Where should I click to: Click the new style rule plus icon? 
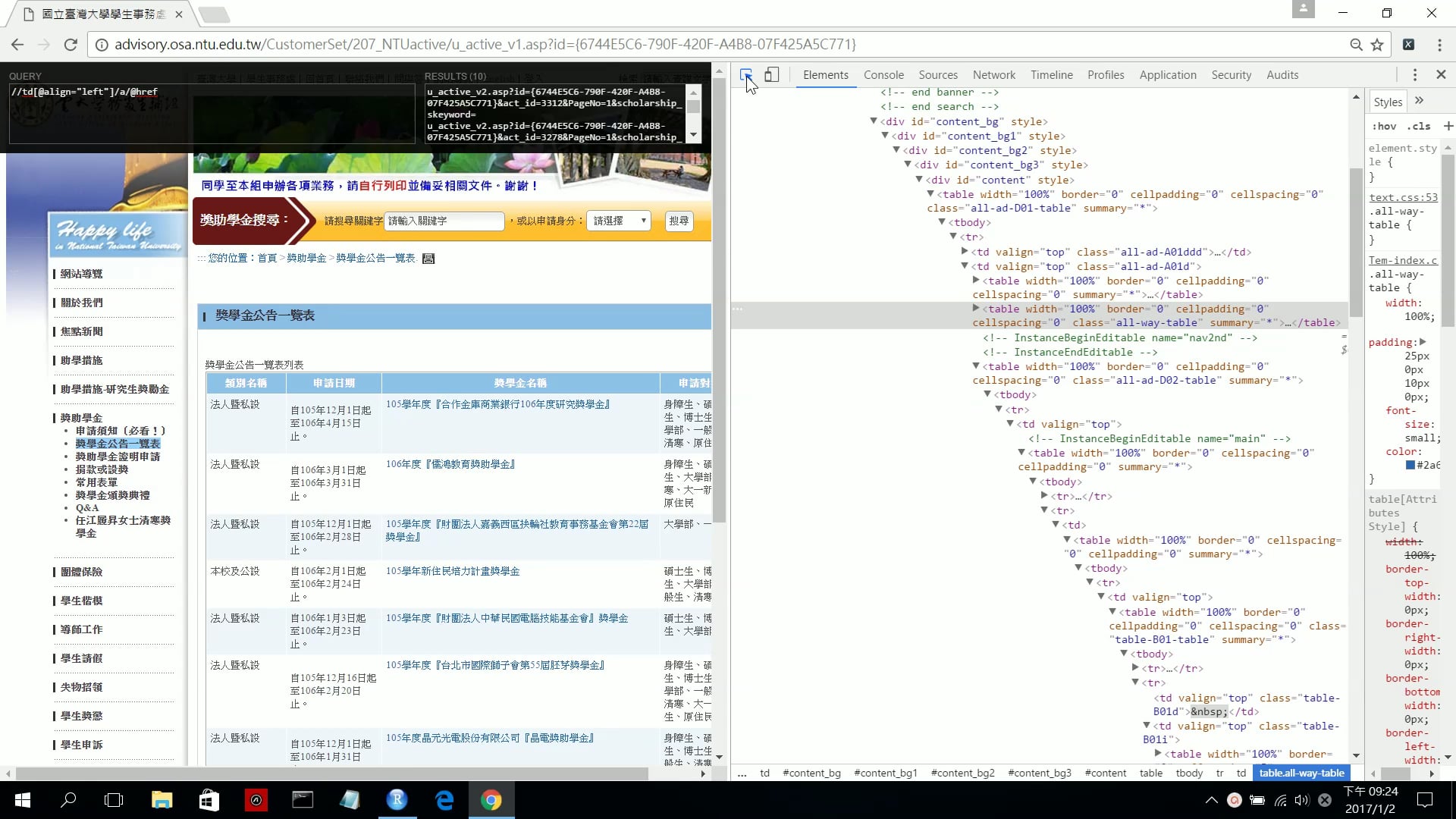coord(1448,126)
